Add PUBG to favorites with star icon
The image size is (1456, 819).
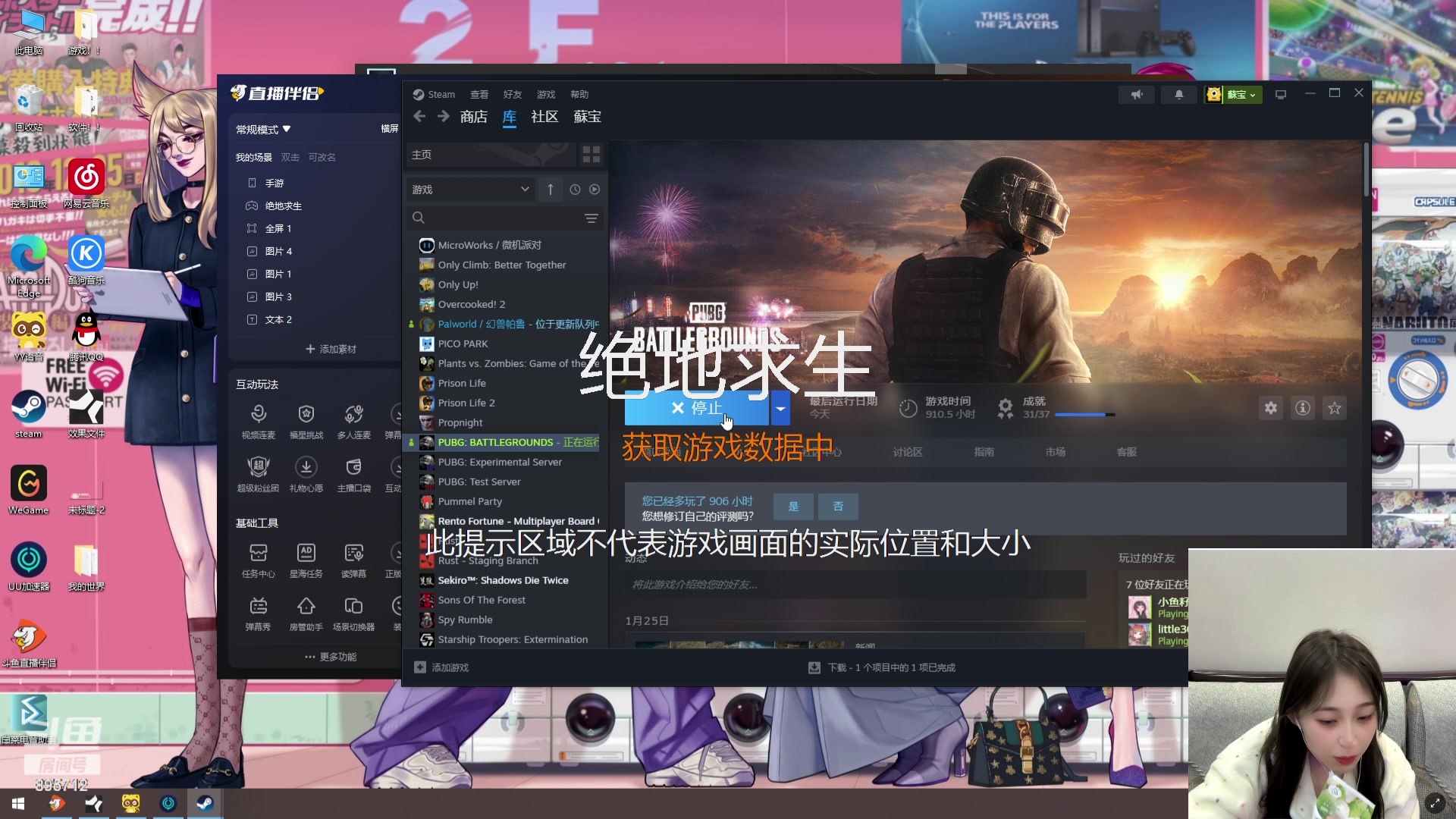(x=1335, y=408)
